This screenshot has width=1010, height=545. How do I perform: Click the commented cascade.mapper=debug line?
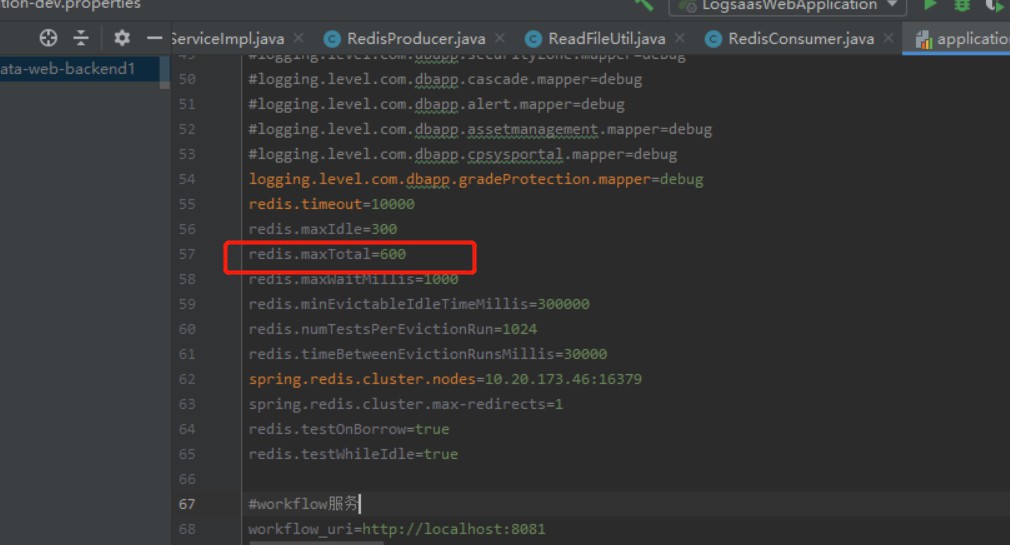(445, 79)
